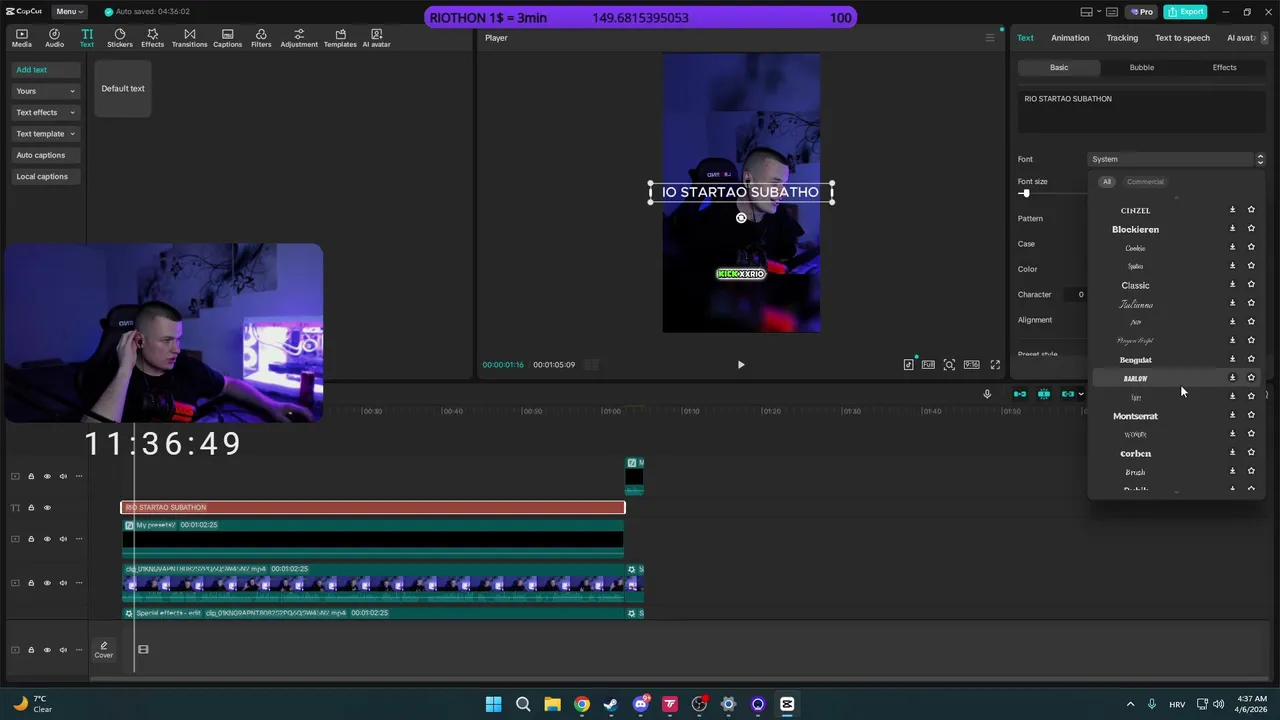The height and width of the screenshot is (720, 1280).
Task: Play the preview in the Player
Action: point(741,365)
